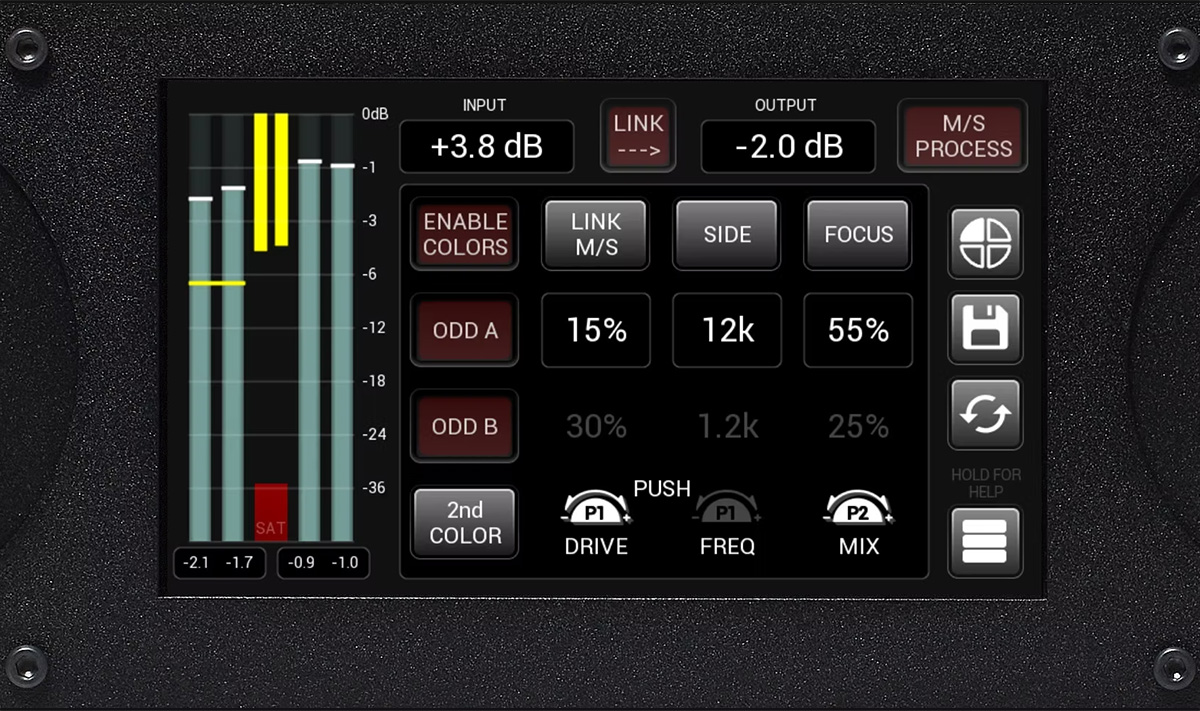Screen dimensions: 1200x711
Task: Toggle the FOCUS button
Action: 858,234
